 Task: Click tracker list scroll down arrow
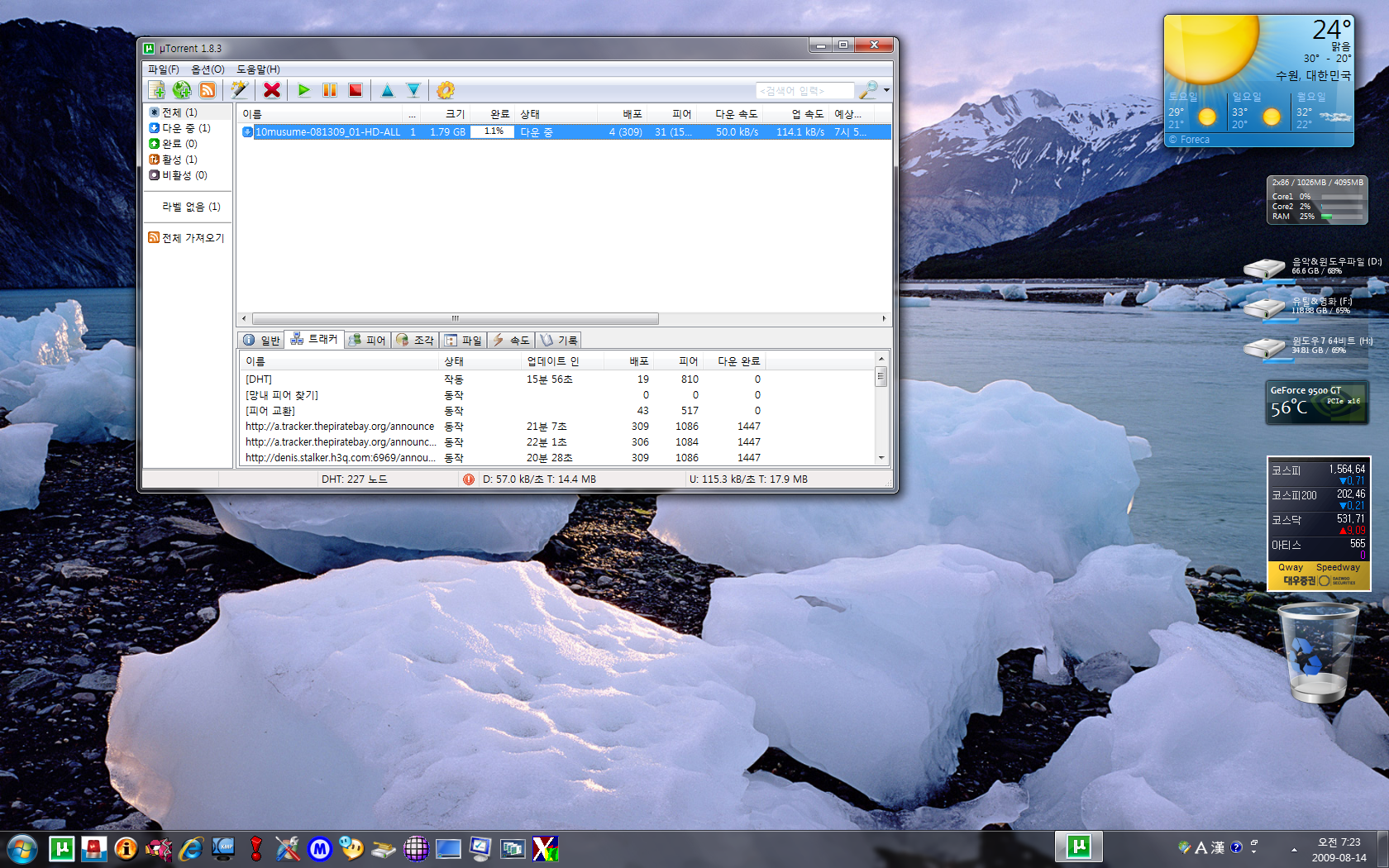881,457
